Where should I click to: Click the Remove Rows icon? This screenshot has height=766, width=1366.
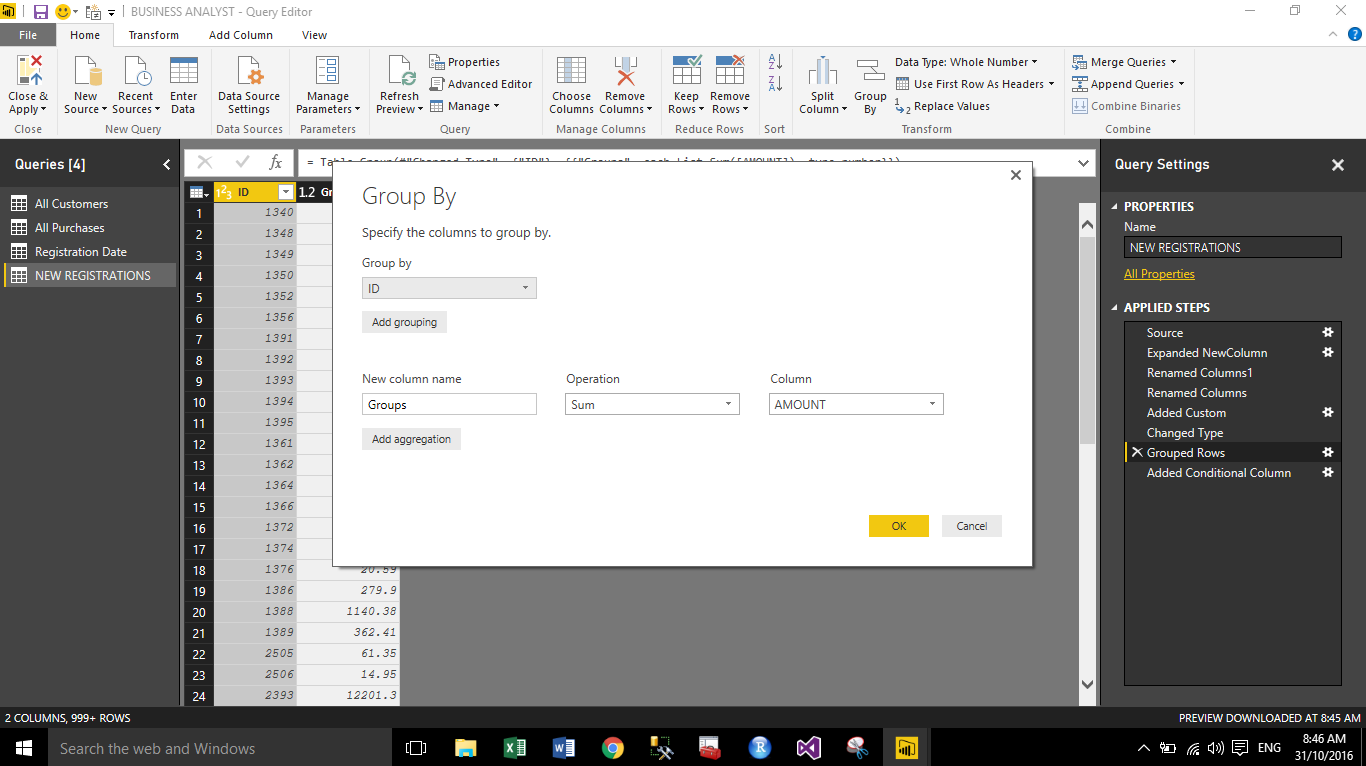coord(730,72)
